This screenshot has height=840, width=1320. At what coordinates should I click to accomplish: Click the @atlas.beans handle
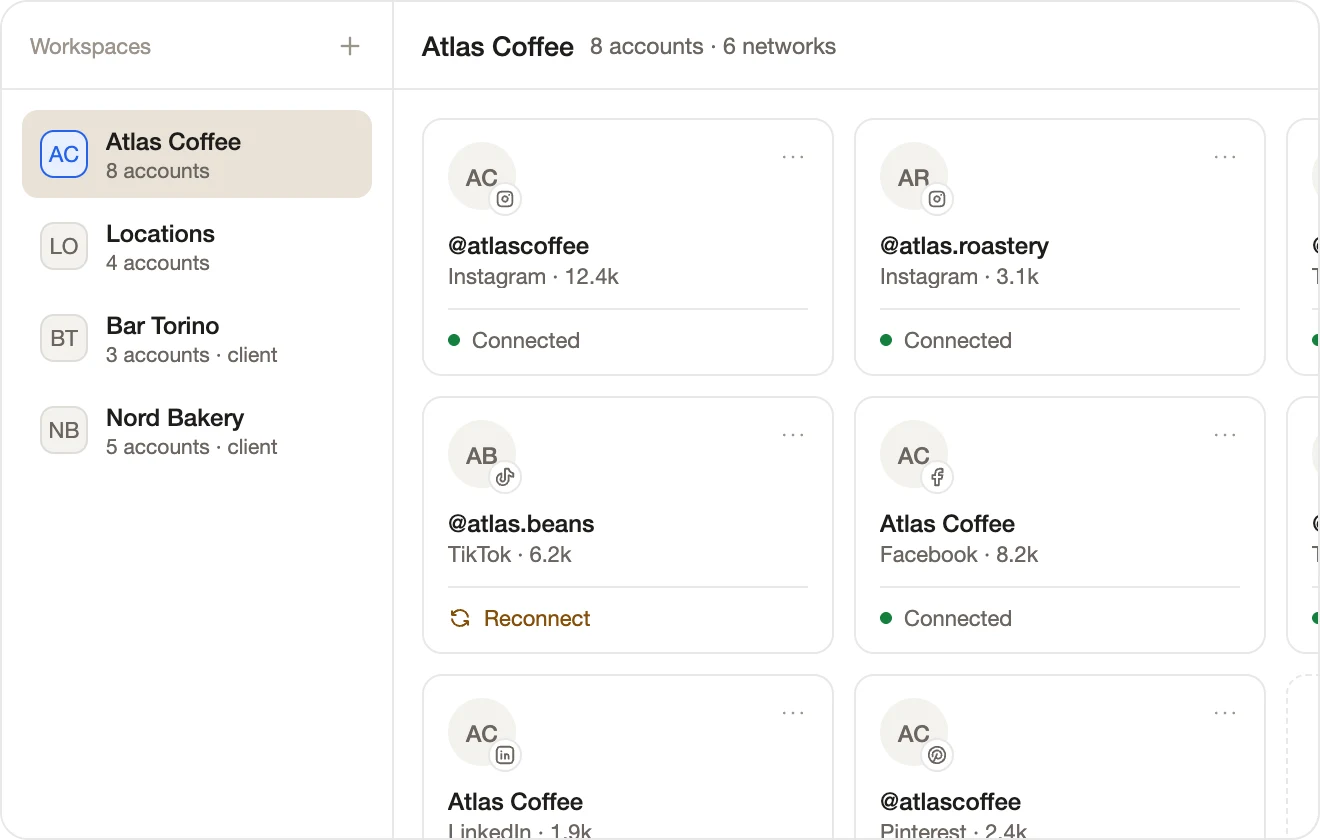pyautogui.click(x=521, y=524)
